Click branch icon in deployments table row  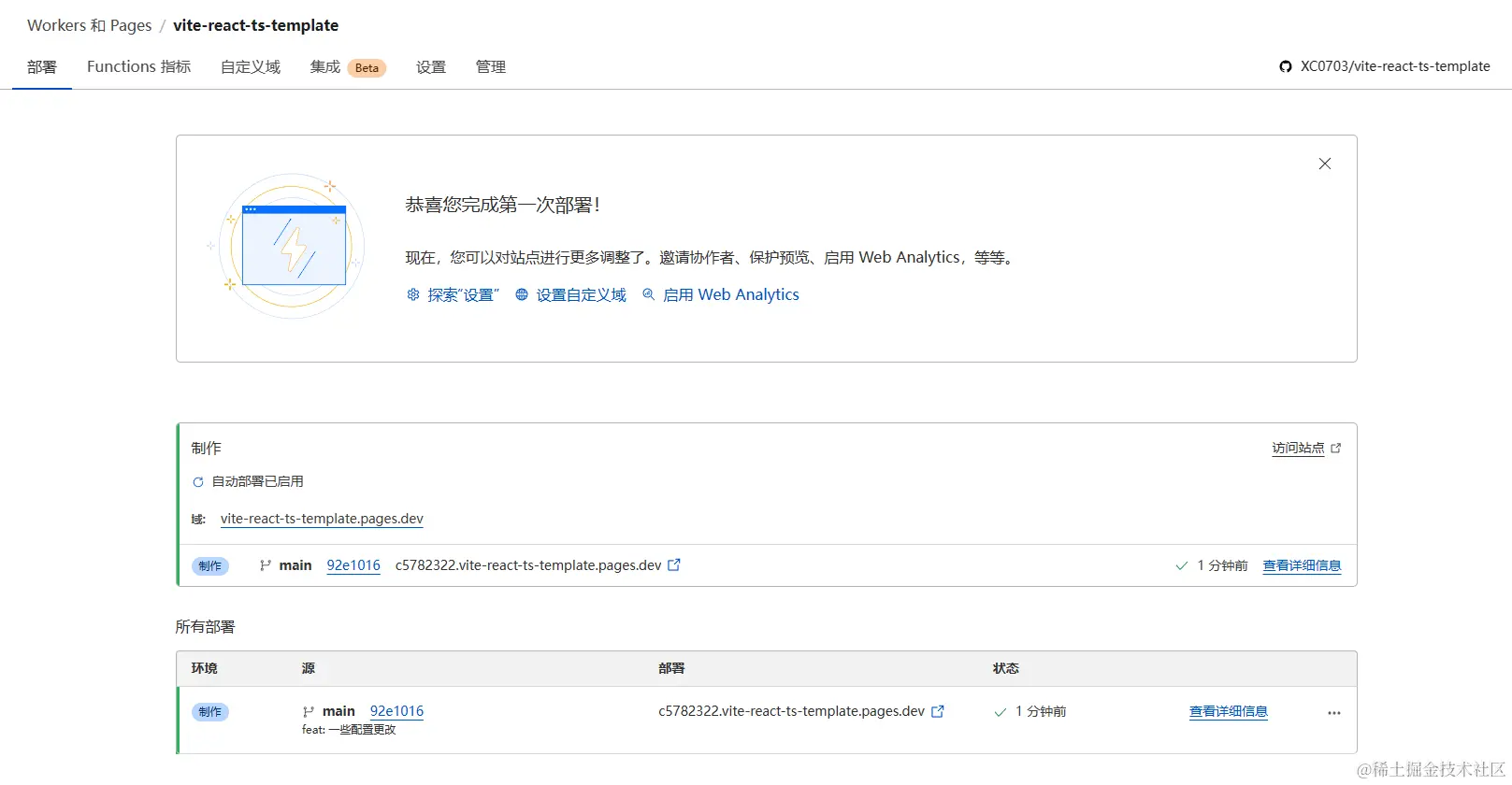309,712
